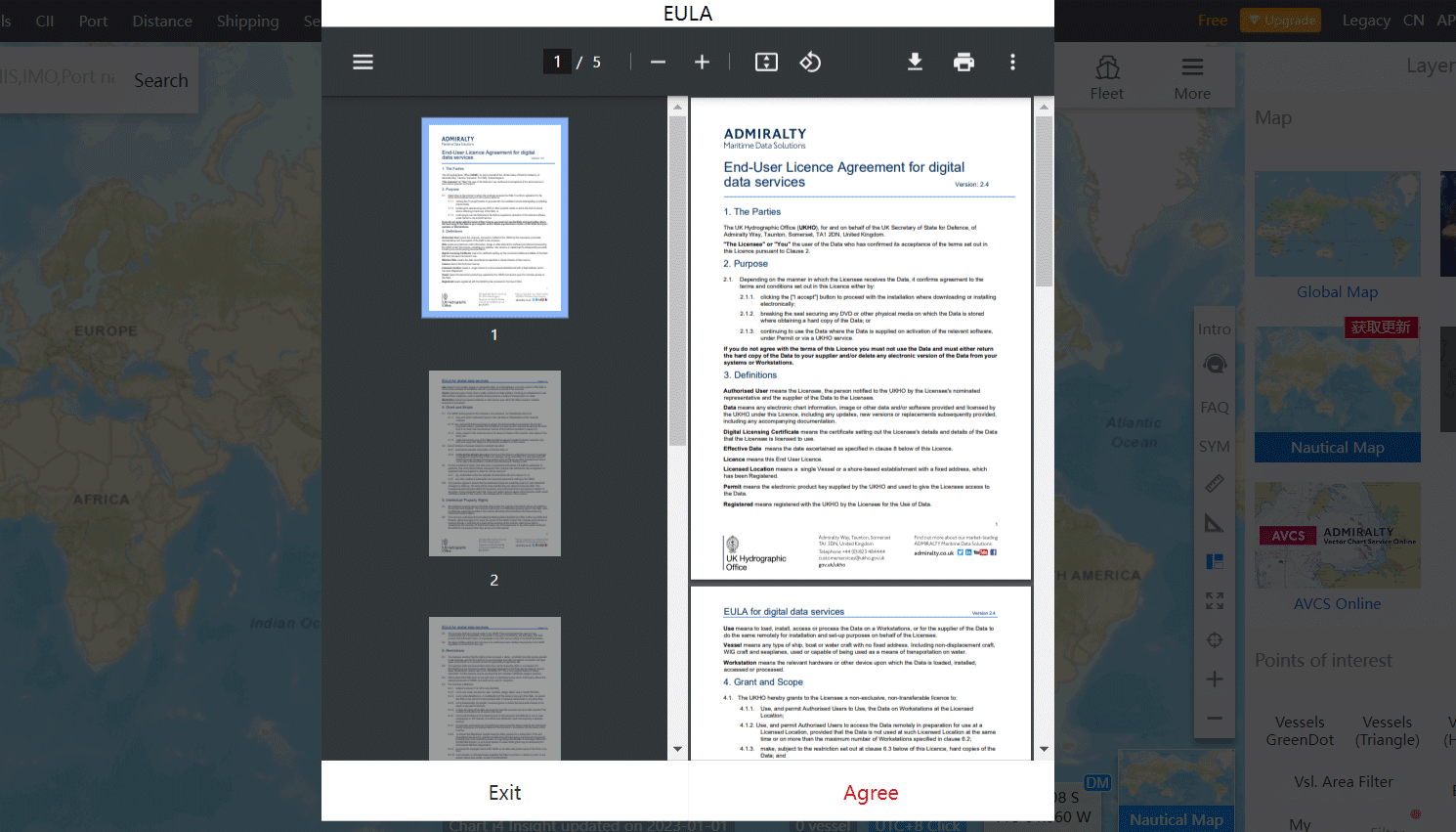Open the Shipping menu
This screenshot has height=832, width=1456.
[x=247, y=21]
